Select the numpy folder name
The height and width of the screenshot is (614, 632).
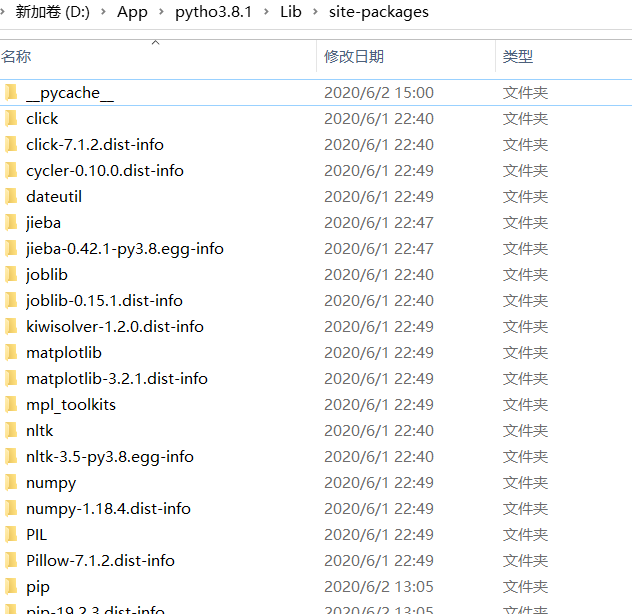click(x=51, y=483)
